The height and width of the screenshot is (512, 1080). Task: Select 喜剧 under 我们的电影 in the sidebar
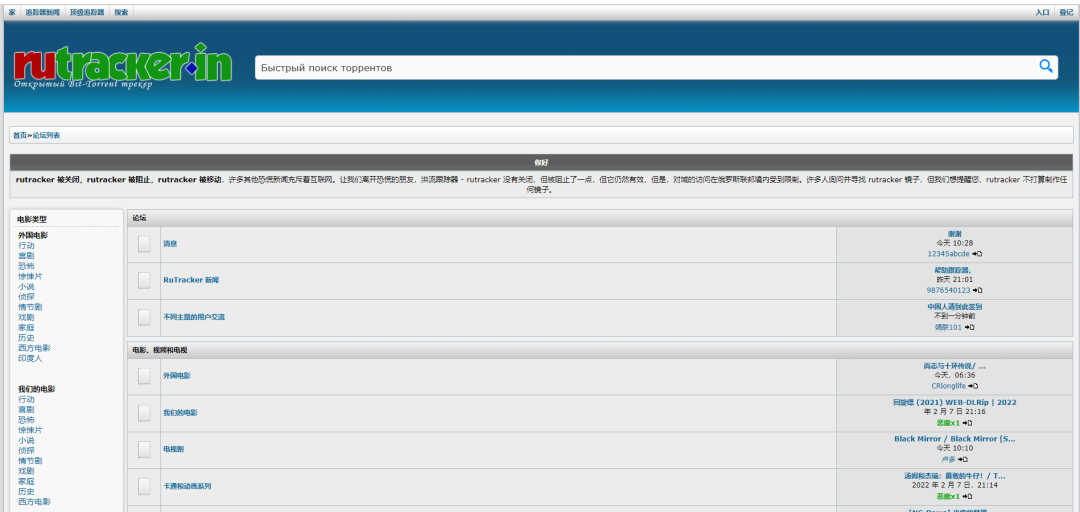click(26, 409)
